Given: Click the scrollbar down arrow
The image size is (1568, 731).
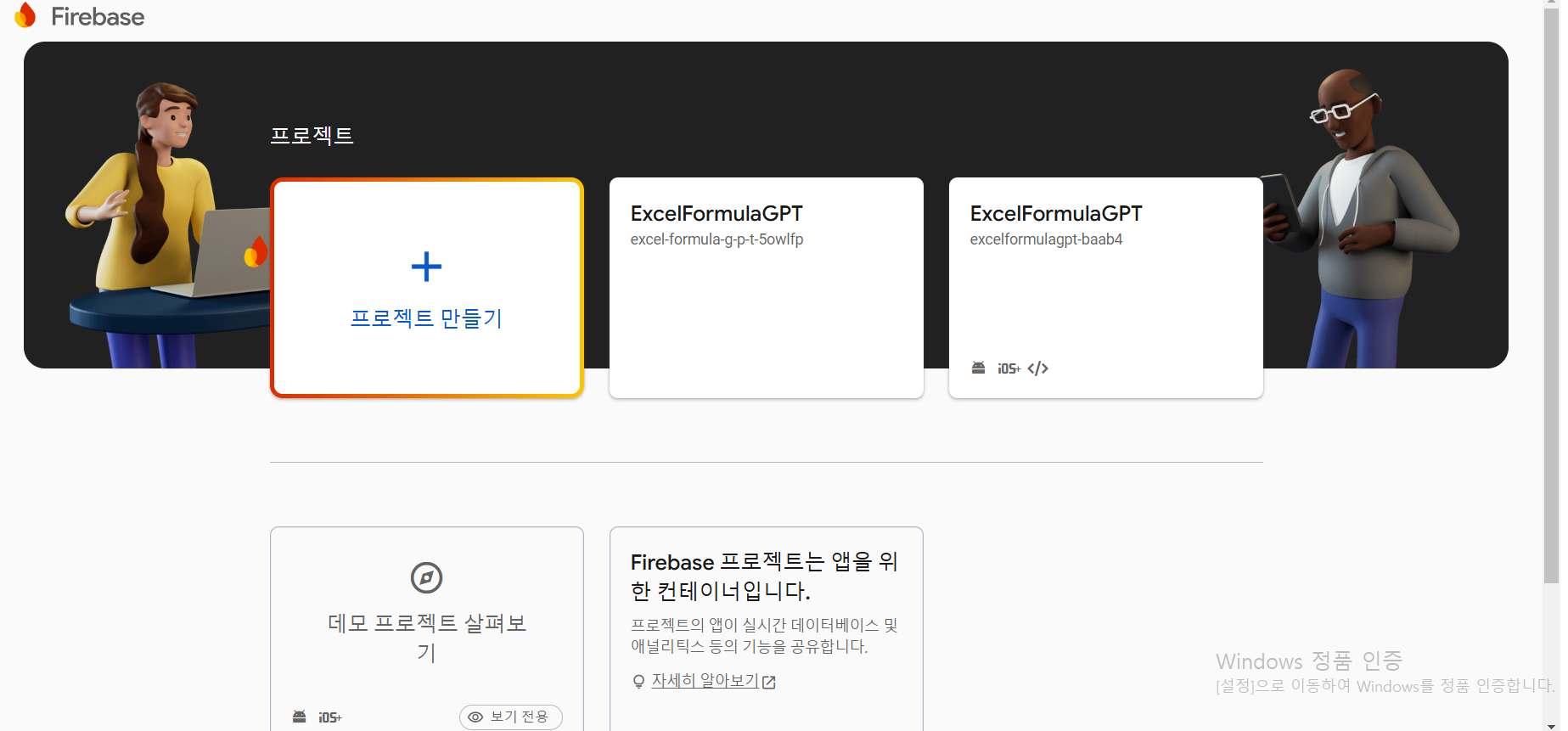Looking at the screenshot, I should [x=1551, y=726].
